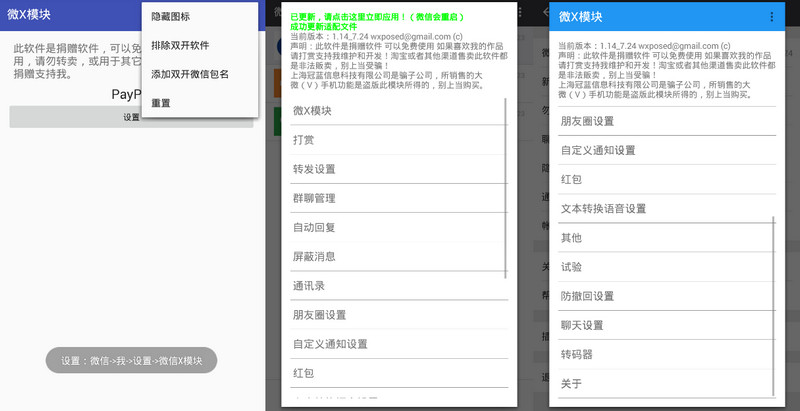The image size is (800, 411).
Task: Tap dimmed three-dot icon behind green-notice dialog
Action: [x=519, y=11]
